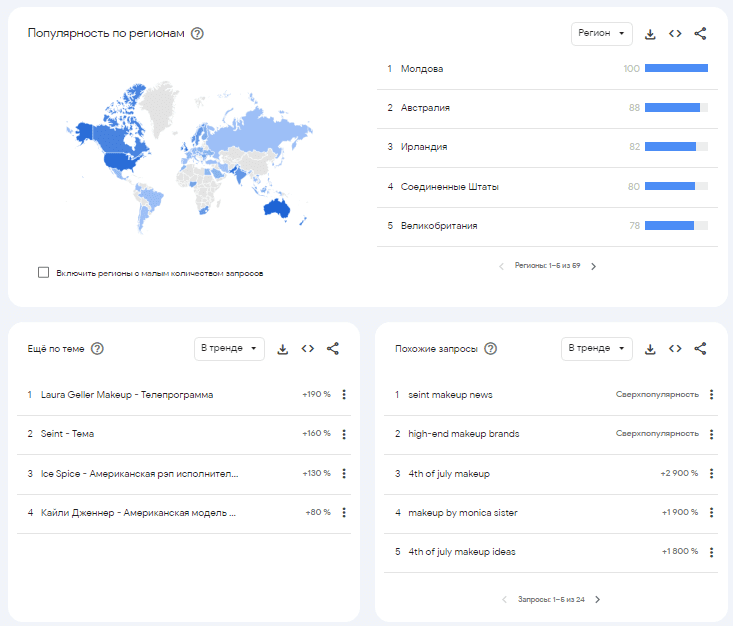This screenshot has width=733, height=626.
Task: Select Соединенные Штаты in region list
Action: (547, 187)
